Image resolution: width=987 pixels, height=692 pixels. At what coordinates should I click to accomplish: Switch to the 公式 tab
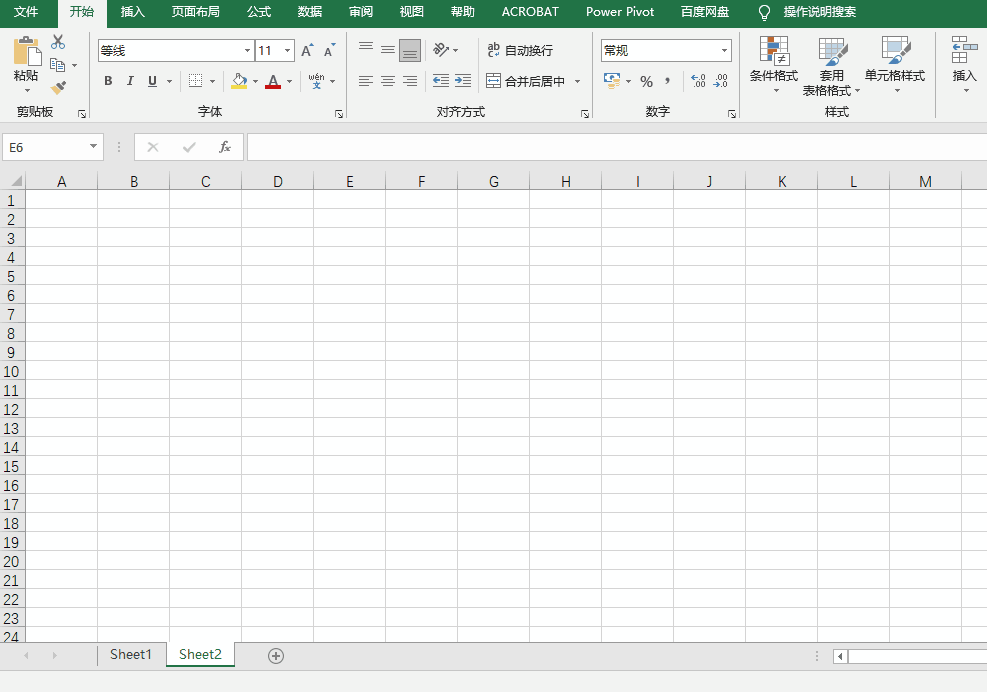(x=259, y=12)
